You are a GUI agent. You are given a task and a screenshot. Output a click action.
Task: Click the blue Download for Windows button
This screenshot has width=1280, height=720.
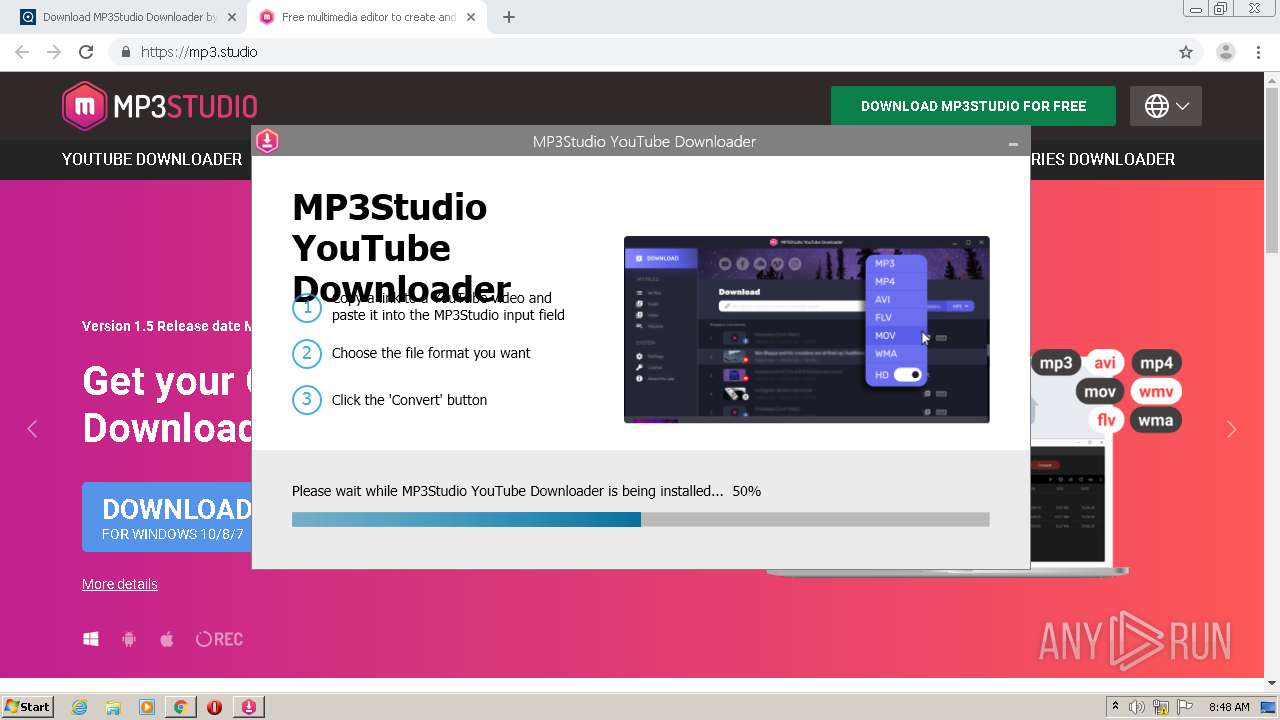[x=167, y=517]
